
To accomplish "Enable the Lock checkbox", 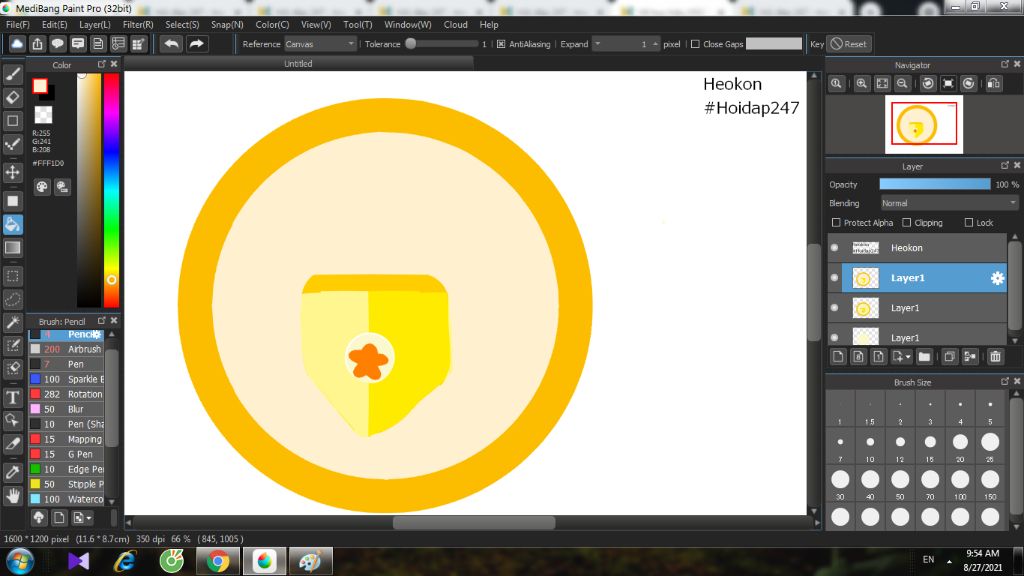I will [968, 223].
